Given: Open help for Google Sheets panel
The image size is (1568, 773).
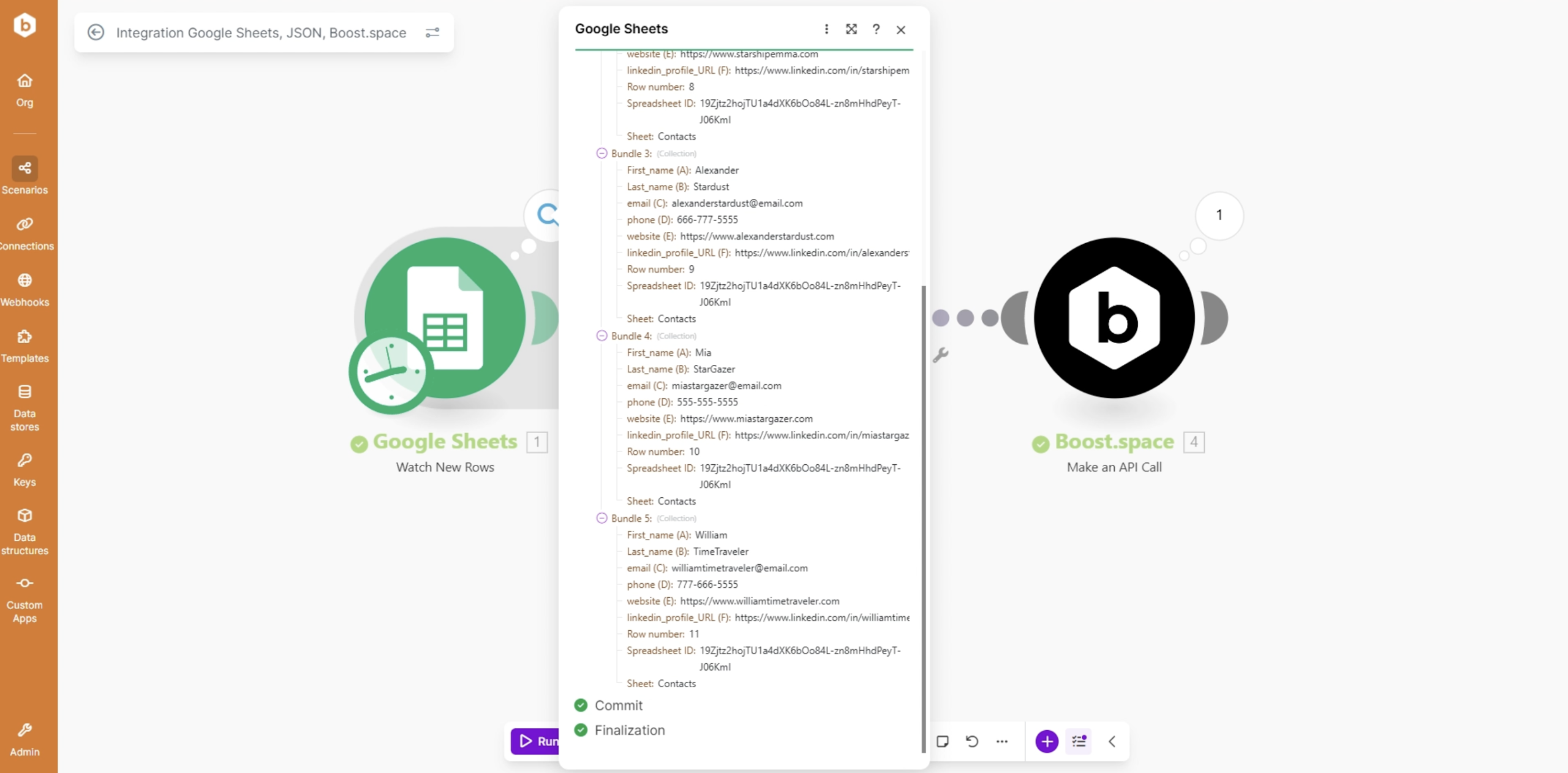Looking at the screenshot, I should pos(876,29).
